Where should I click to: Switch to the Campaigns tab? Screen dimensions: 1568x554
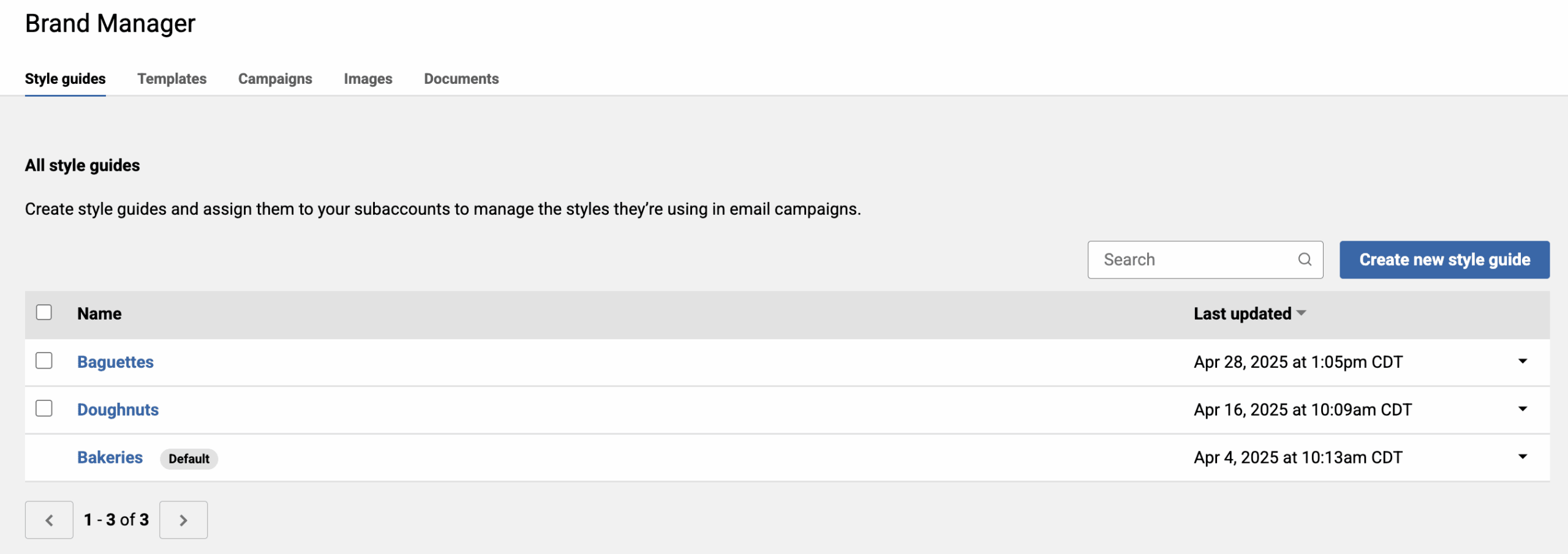275,79
